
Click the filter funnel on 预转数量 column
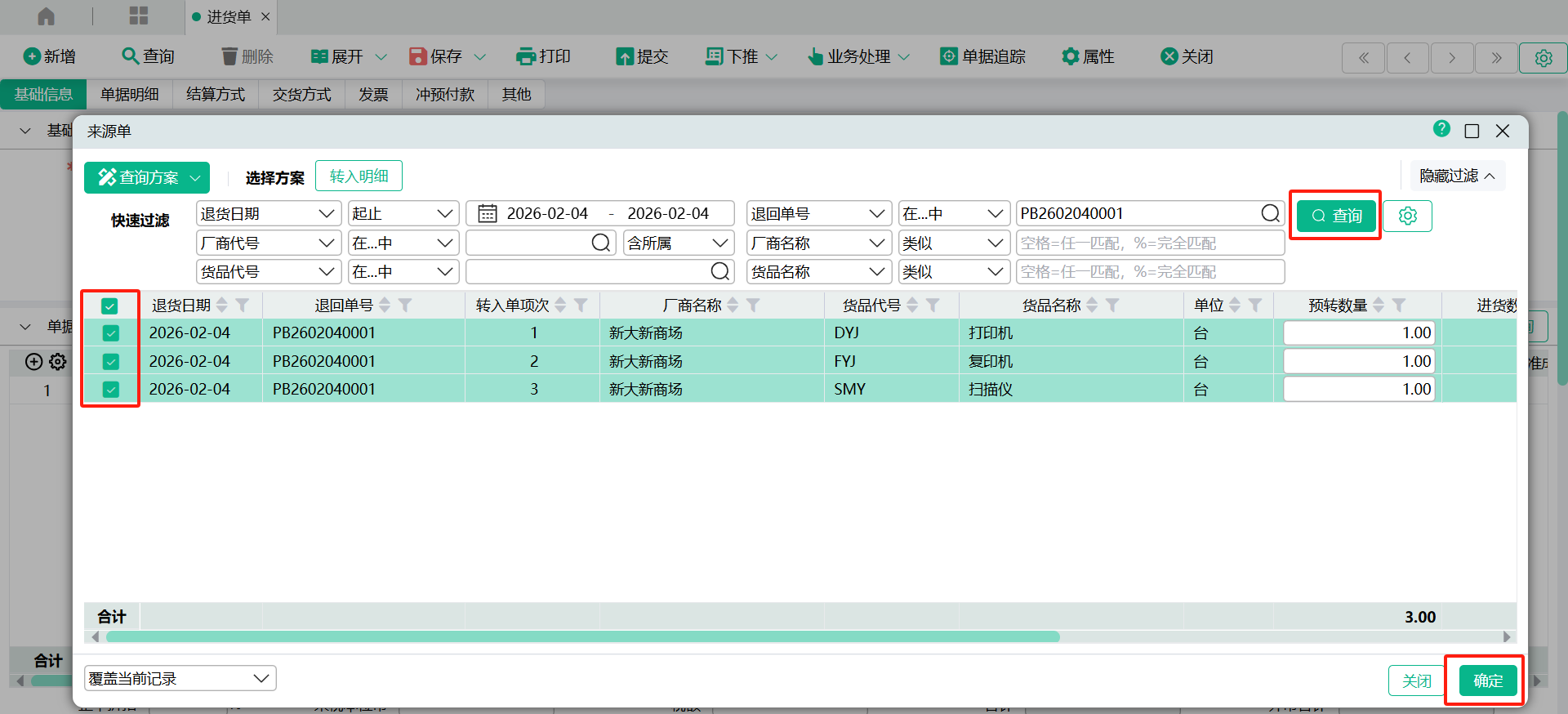tap(1399, 306)
